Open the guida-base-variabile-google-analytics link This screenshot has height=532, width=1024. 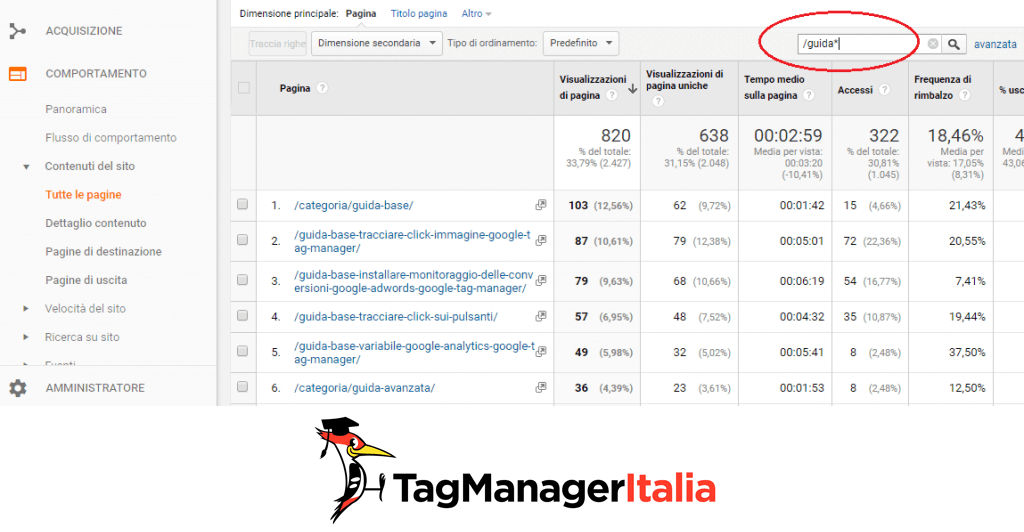click(414, 352)
